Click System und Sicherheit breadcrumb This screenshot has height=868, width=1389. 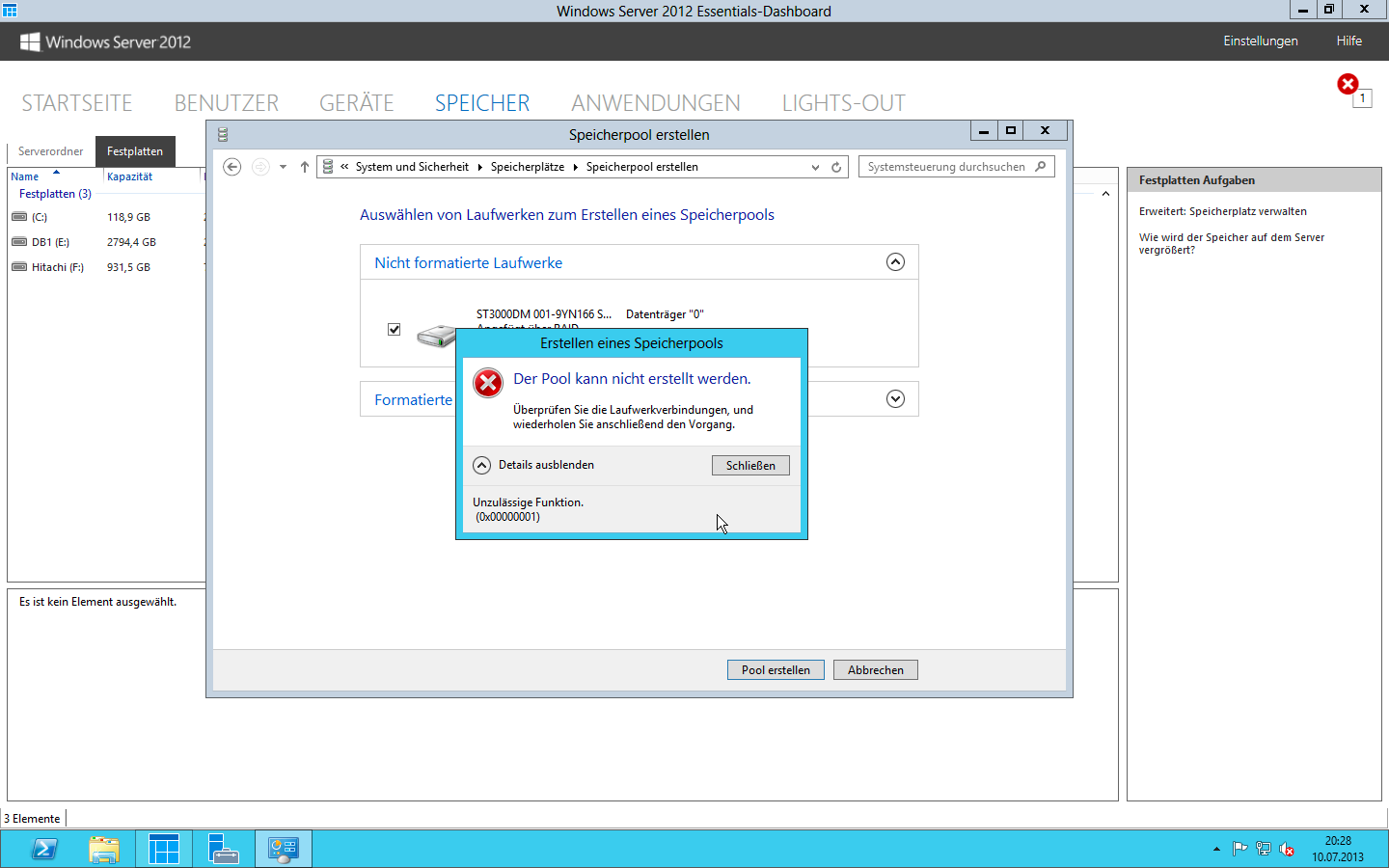(x=412, y=167)
